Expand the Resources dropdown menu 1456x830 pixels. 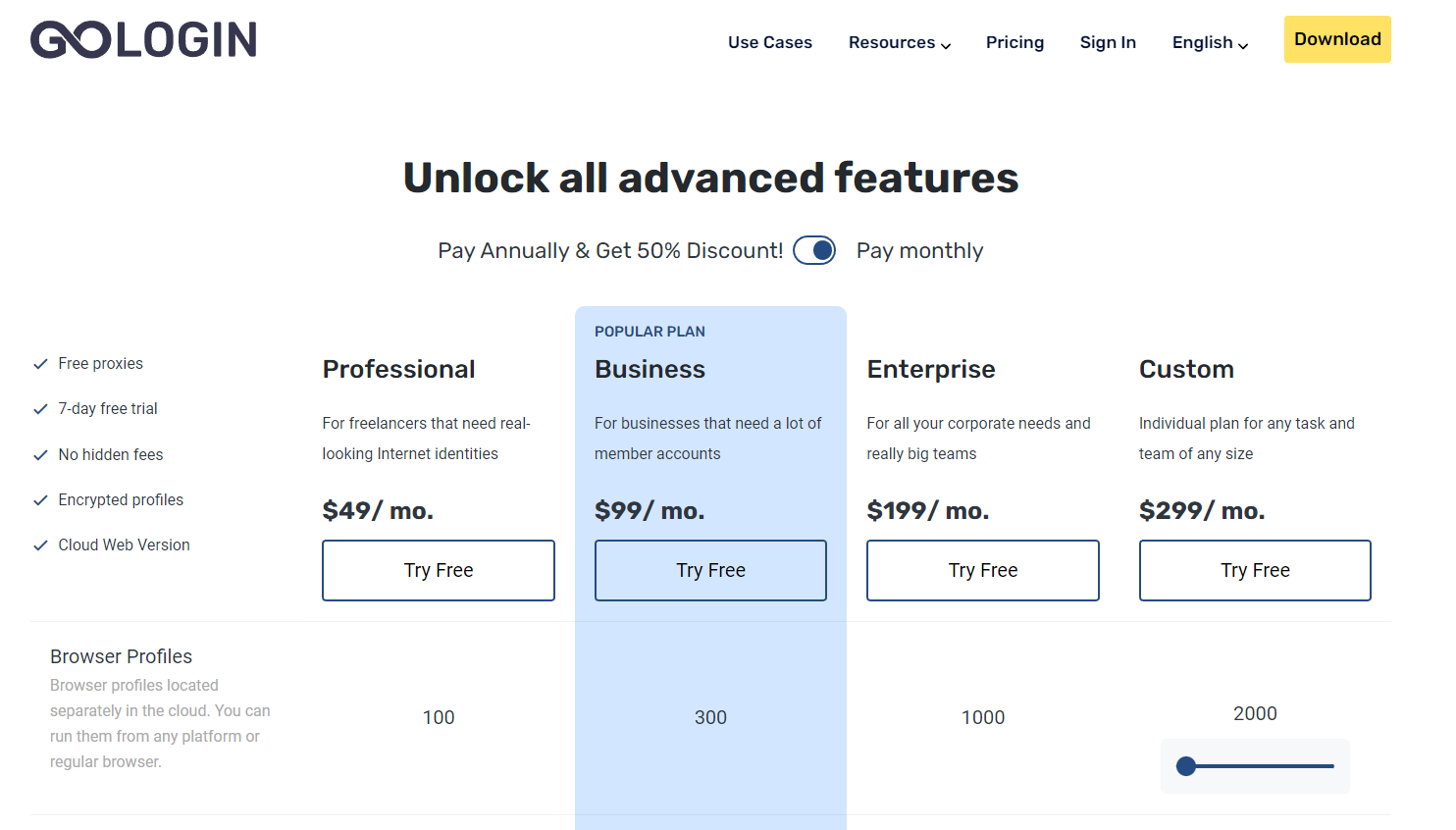tap(899, 43)
